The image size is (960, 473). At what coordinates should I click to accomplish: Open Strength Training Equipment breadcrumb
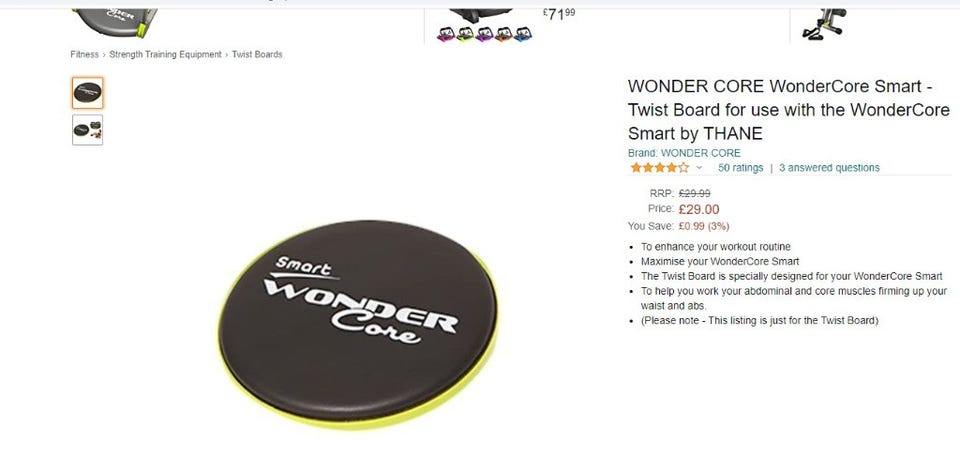coord(165,54)
